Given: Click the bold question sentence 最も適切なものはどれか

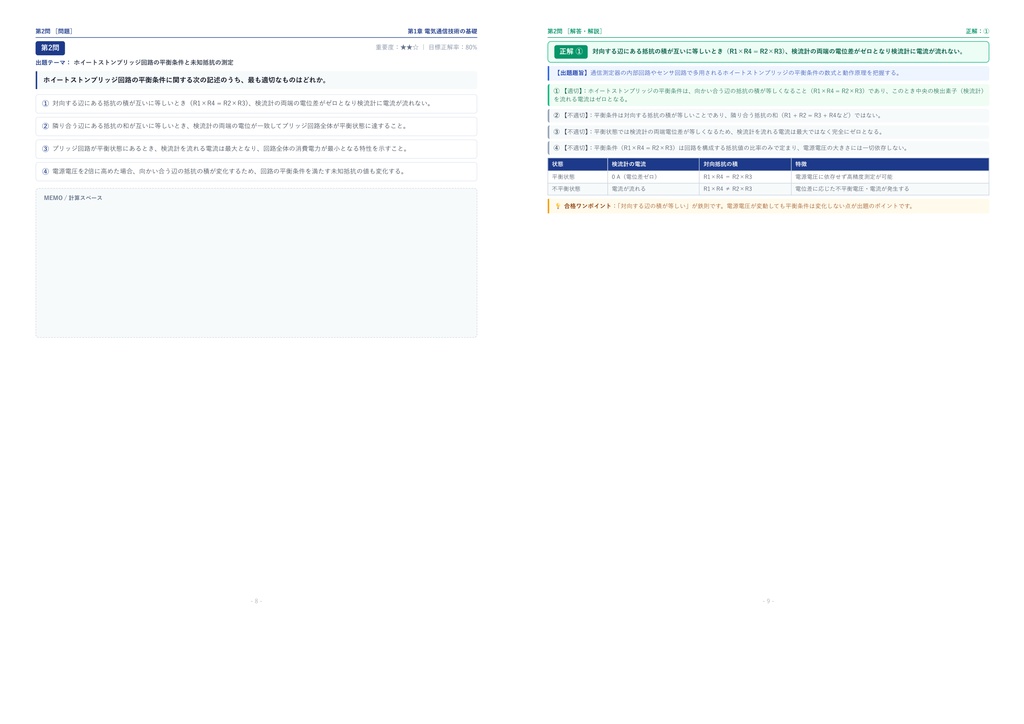Looking at the screenshot, I should tap(256, 80).
